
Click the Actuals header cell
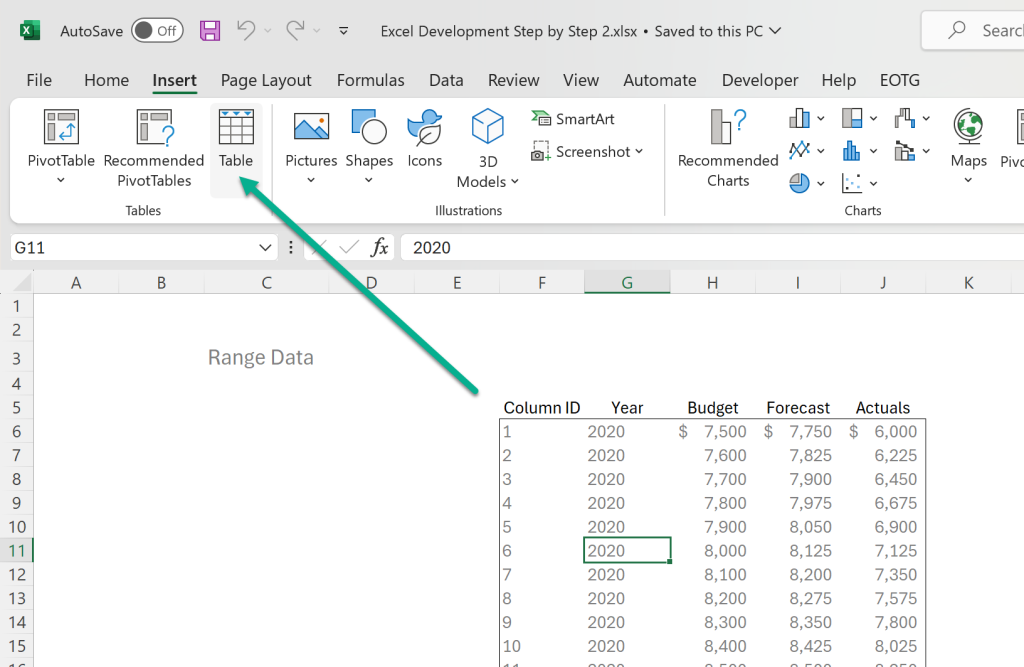pos(883,408)
